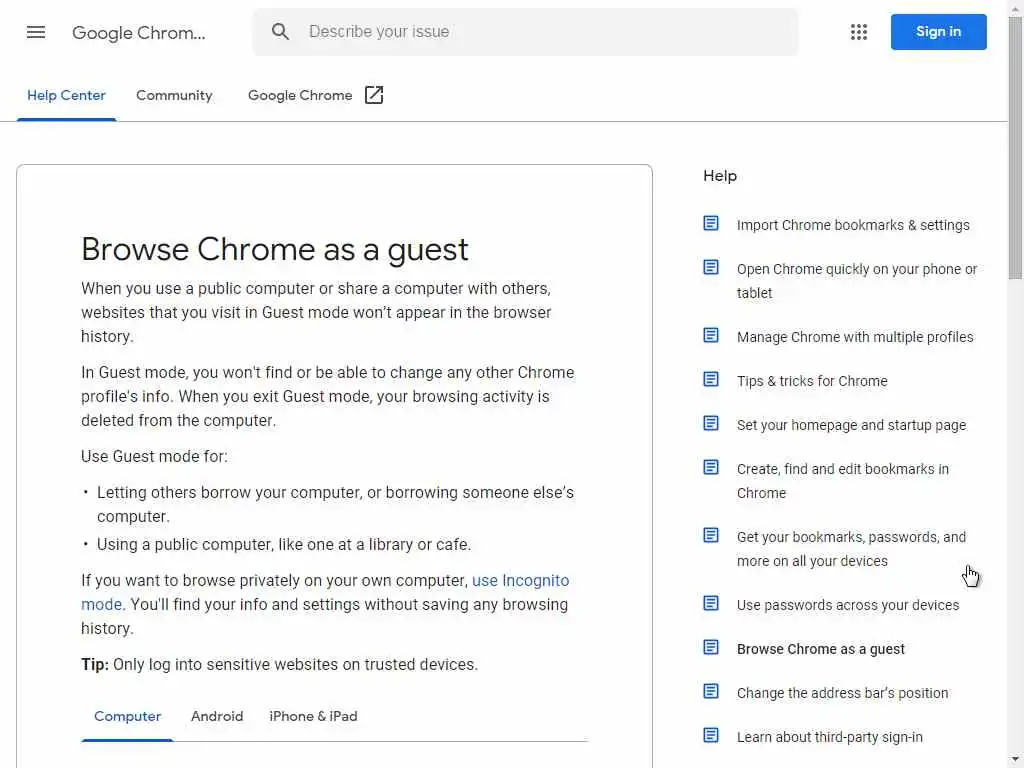Open the Google apps grid

[859, 32]
